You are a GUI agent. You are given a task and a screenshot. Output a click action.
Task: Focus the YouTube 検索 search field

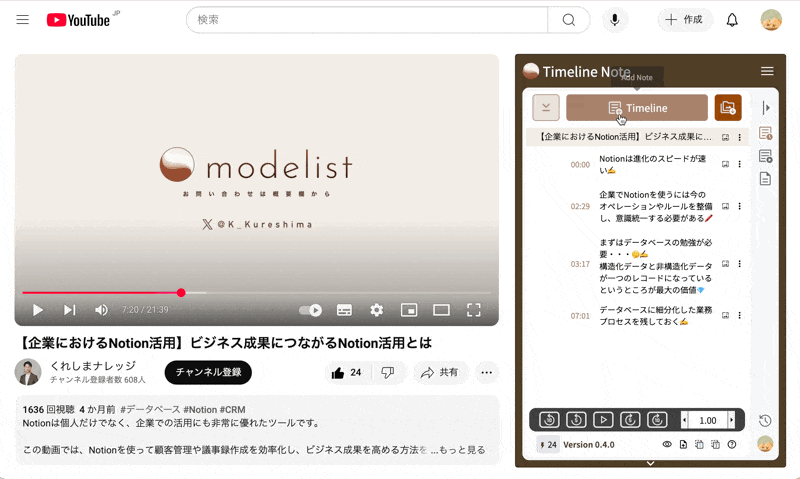[367, 20]
